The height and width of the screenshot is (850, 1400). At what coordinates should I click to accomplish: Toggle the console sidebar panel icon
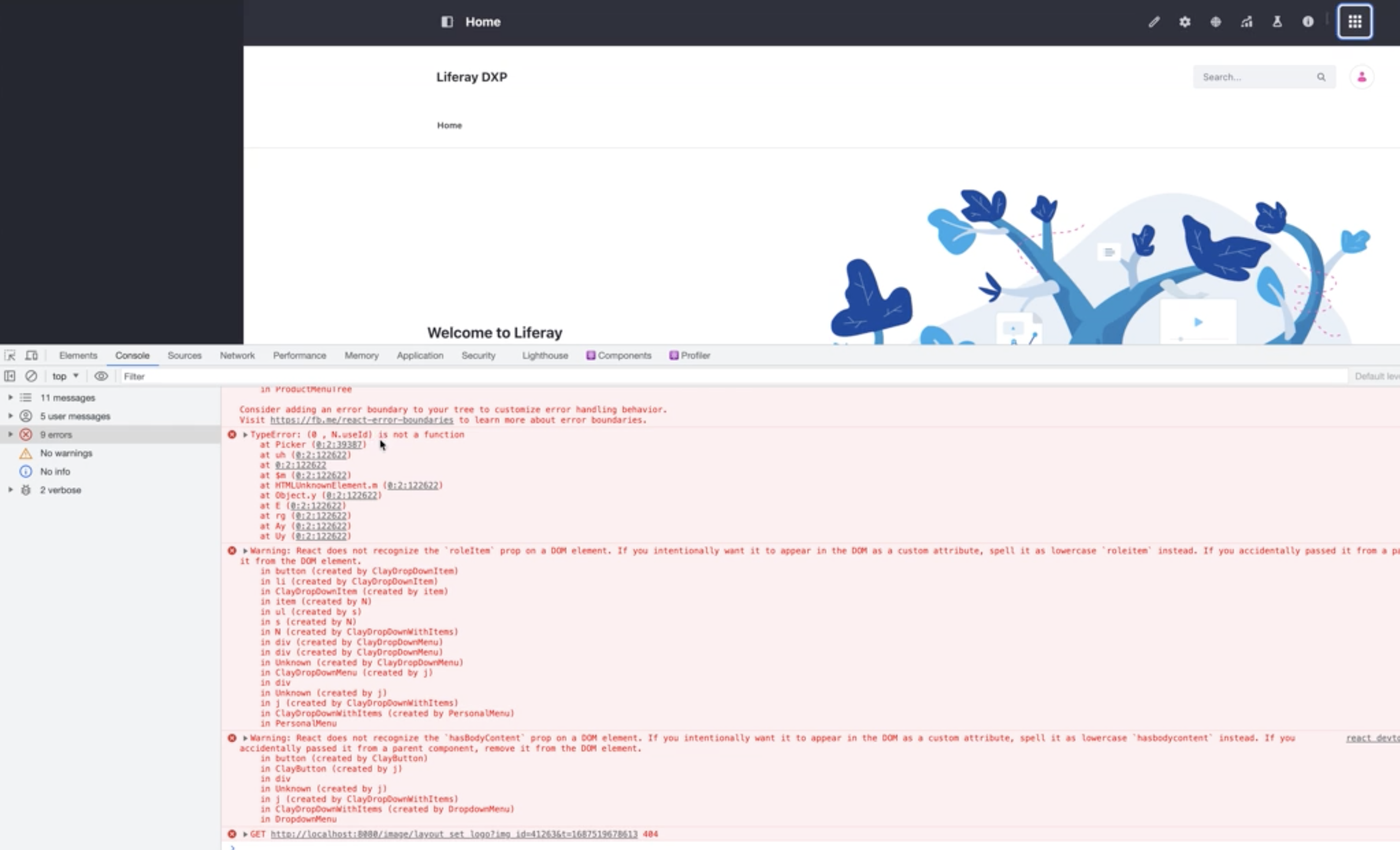click(x=10, y=376)
